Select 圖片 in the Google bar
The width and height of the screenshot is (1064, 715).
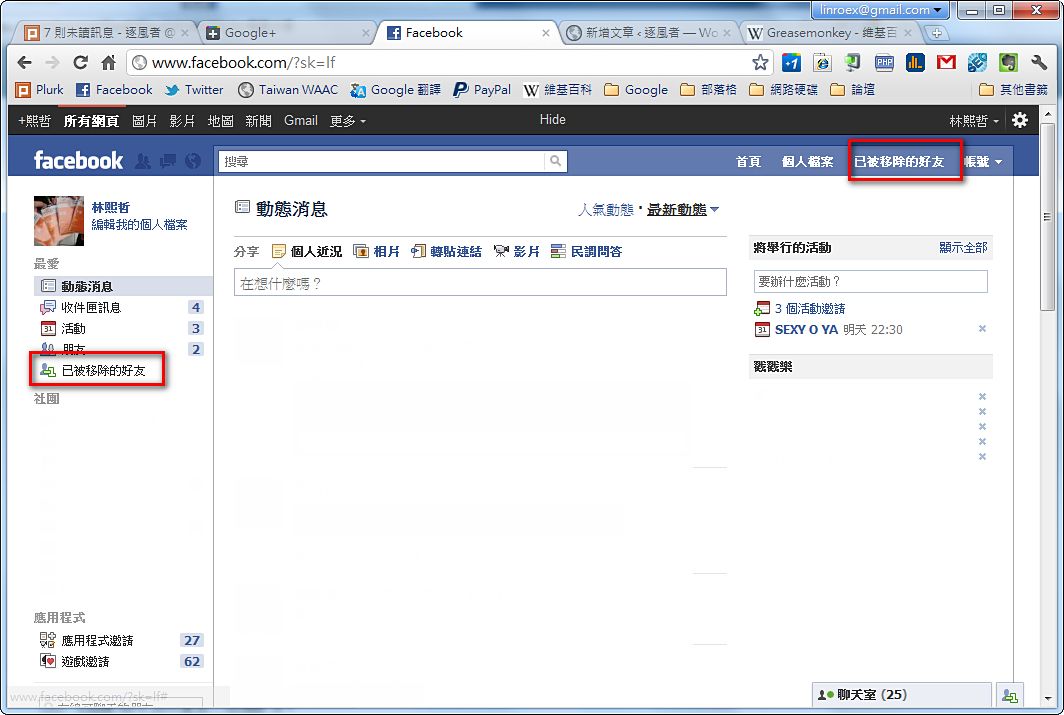144,121
